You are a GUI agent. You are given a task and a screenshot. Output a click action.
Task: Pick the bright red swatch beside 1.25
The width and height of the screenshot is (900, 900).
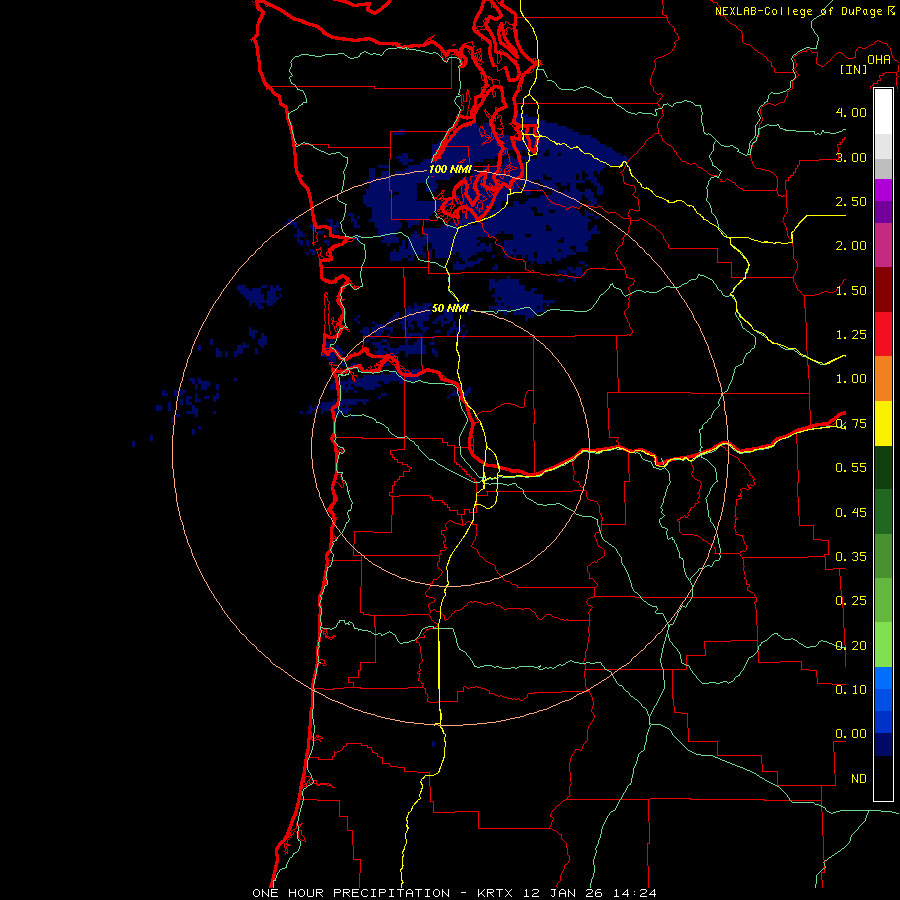tap(883, 334)
